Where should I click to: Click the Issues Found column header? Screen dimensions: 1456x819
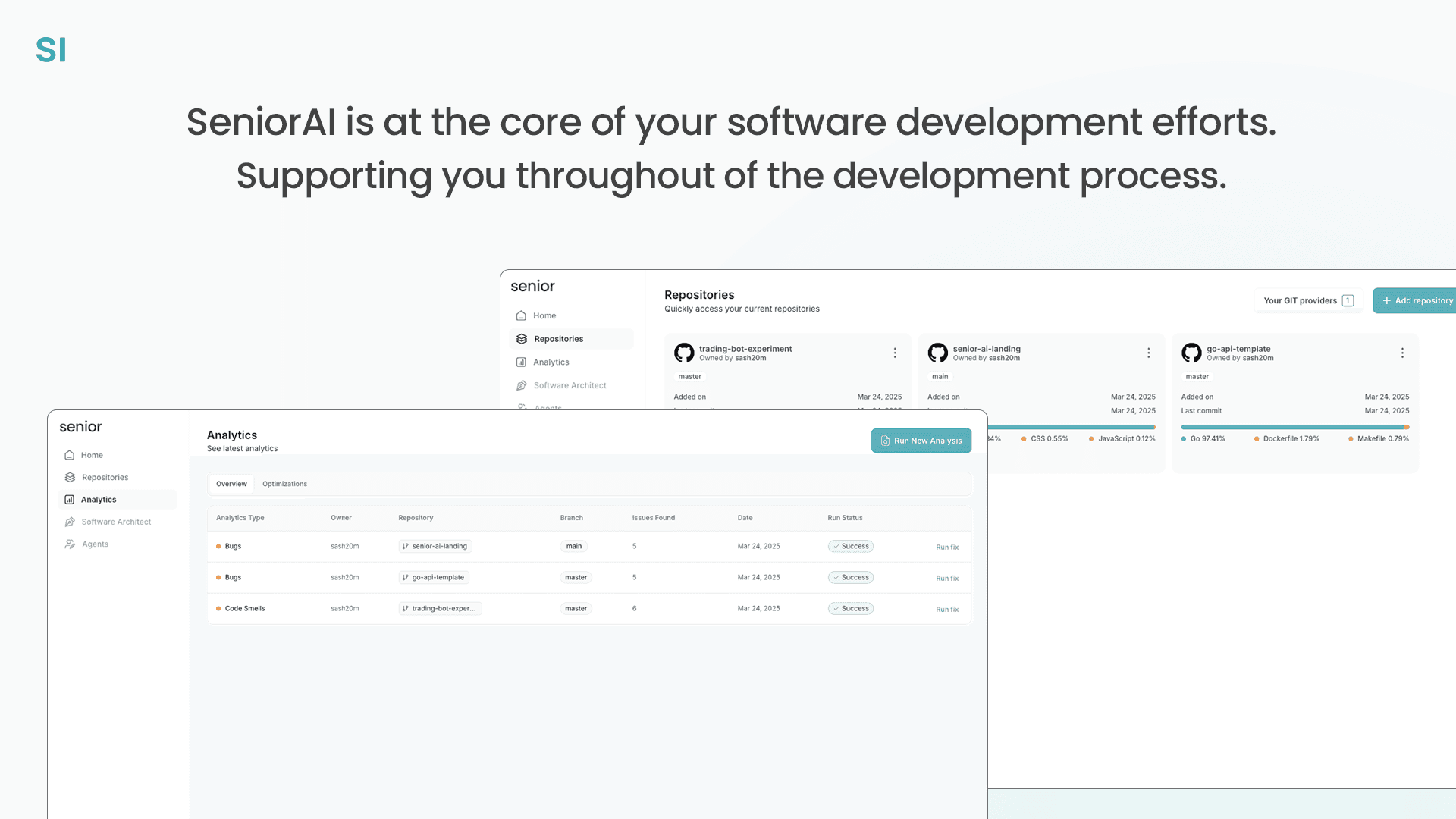(654, 518)
